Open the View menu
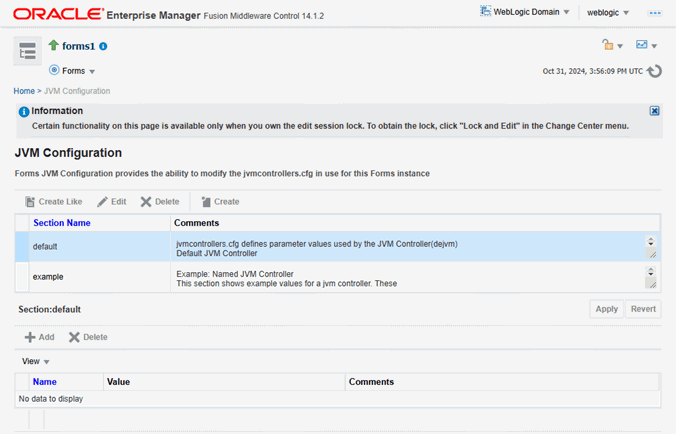 (35, 361)
